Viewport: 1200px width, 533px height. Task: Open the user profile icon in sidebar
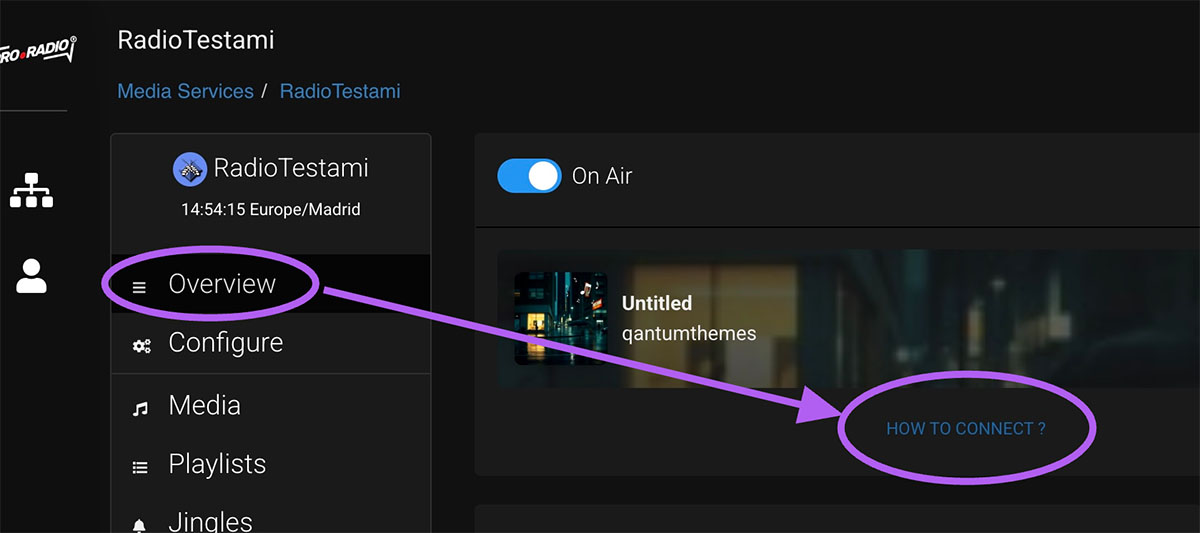31,275
